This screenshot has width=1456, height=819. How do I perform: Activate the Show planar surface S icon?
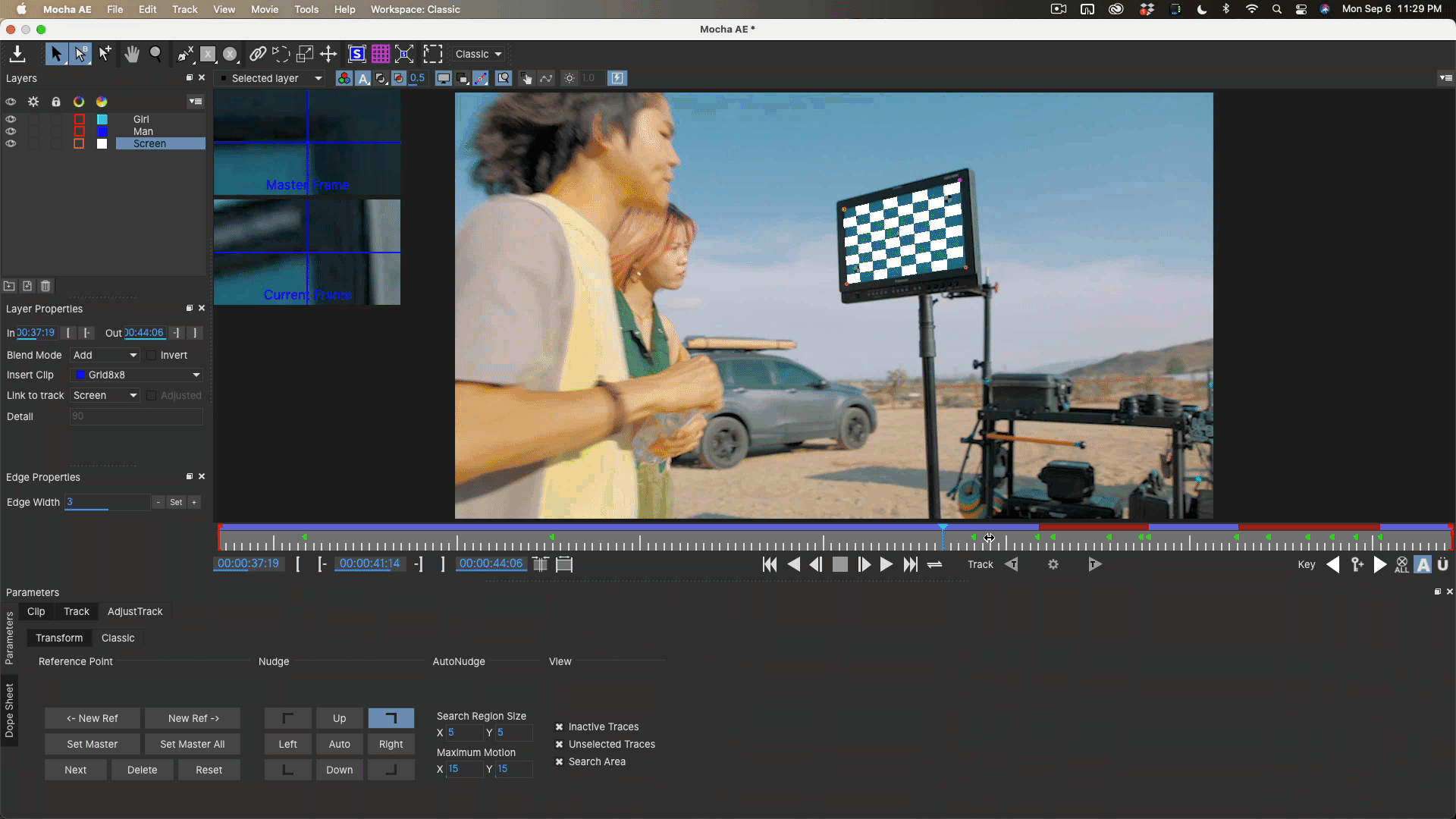(x=356, y=54)
